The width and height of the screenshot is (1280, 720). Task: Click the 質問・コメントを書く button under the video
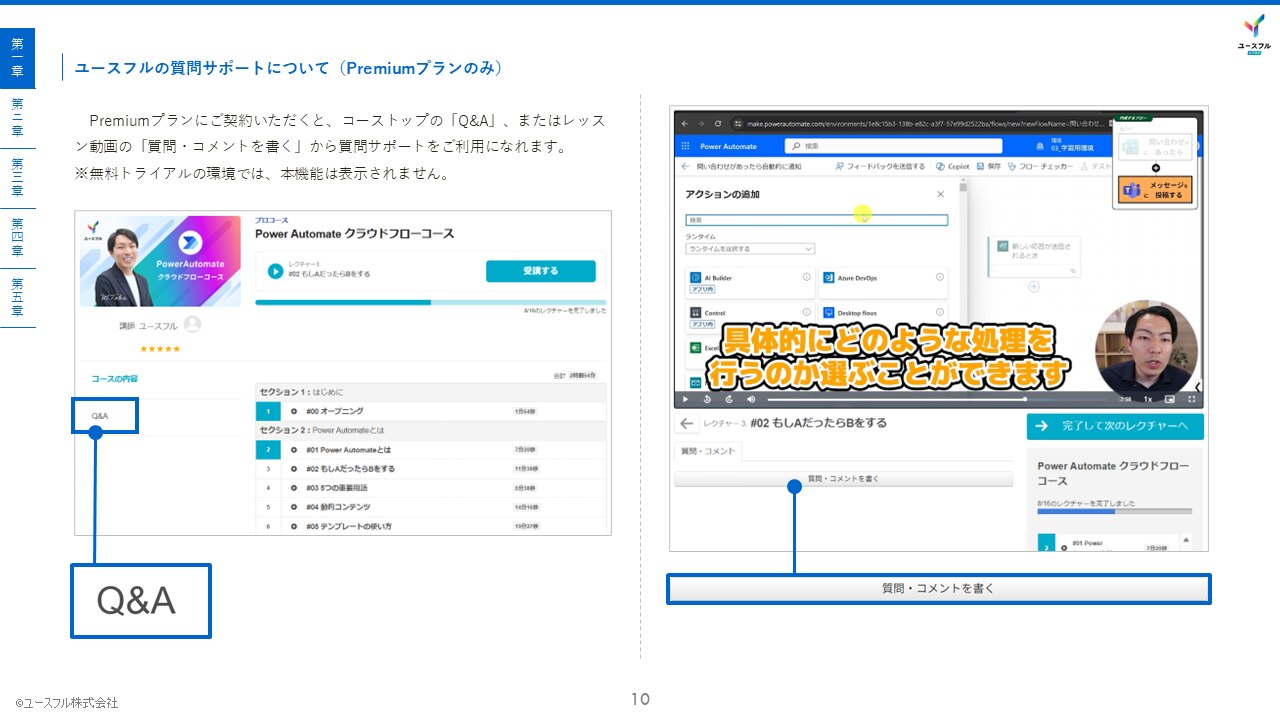pos(843,479)
